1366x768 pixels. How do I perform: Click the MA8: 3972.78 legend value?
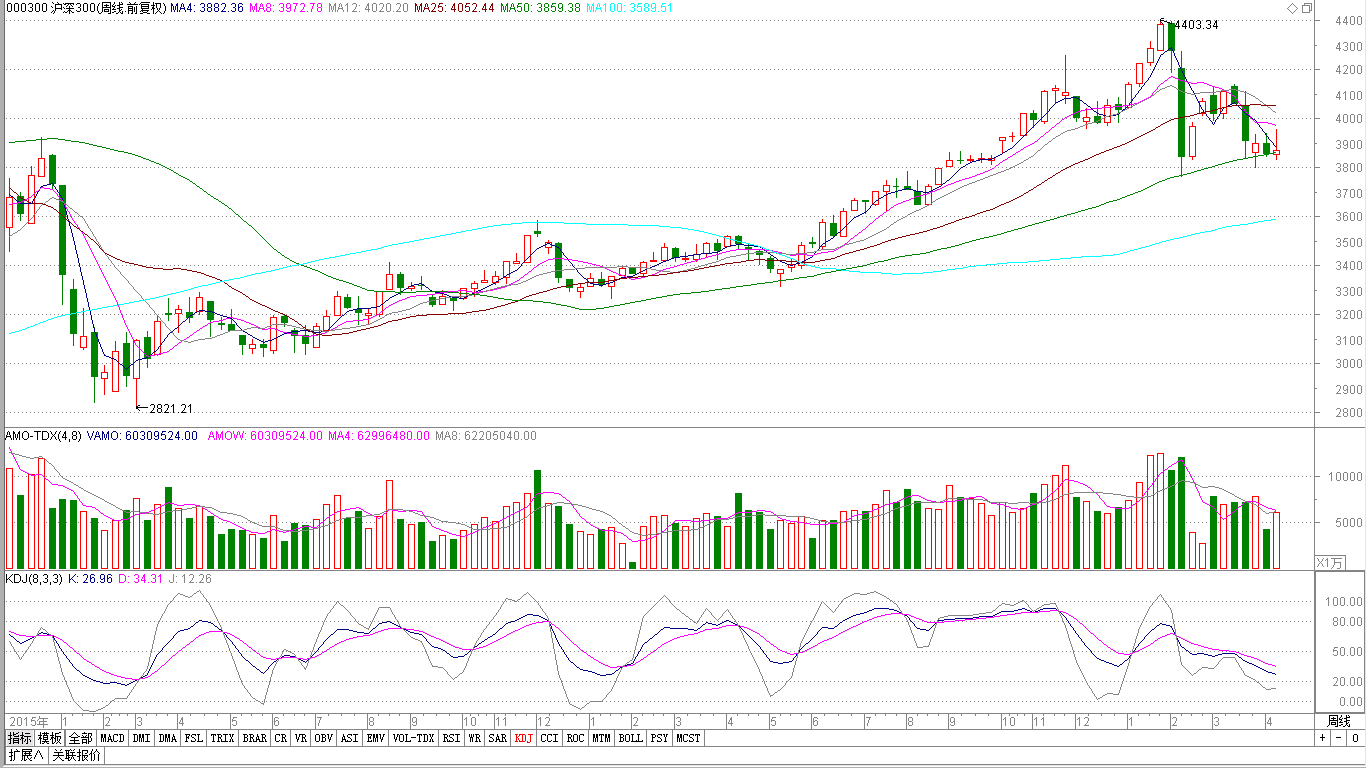click(286, 8)
